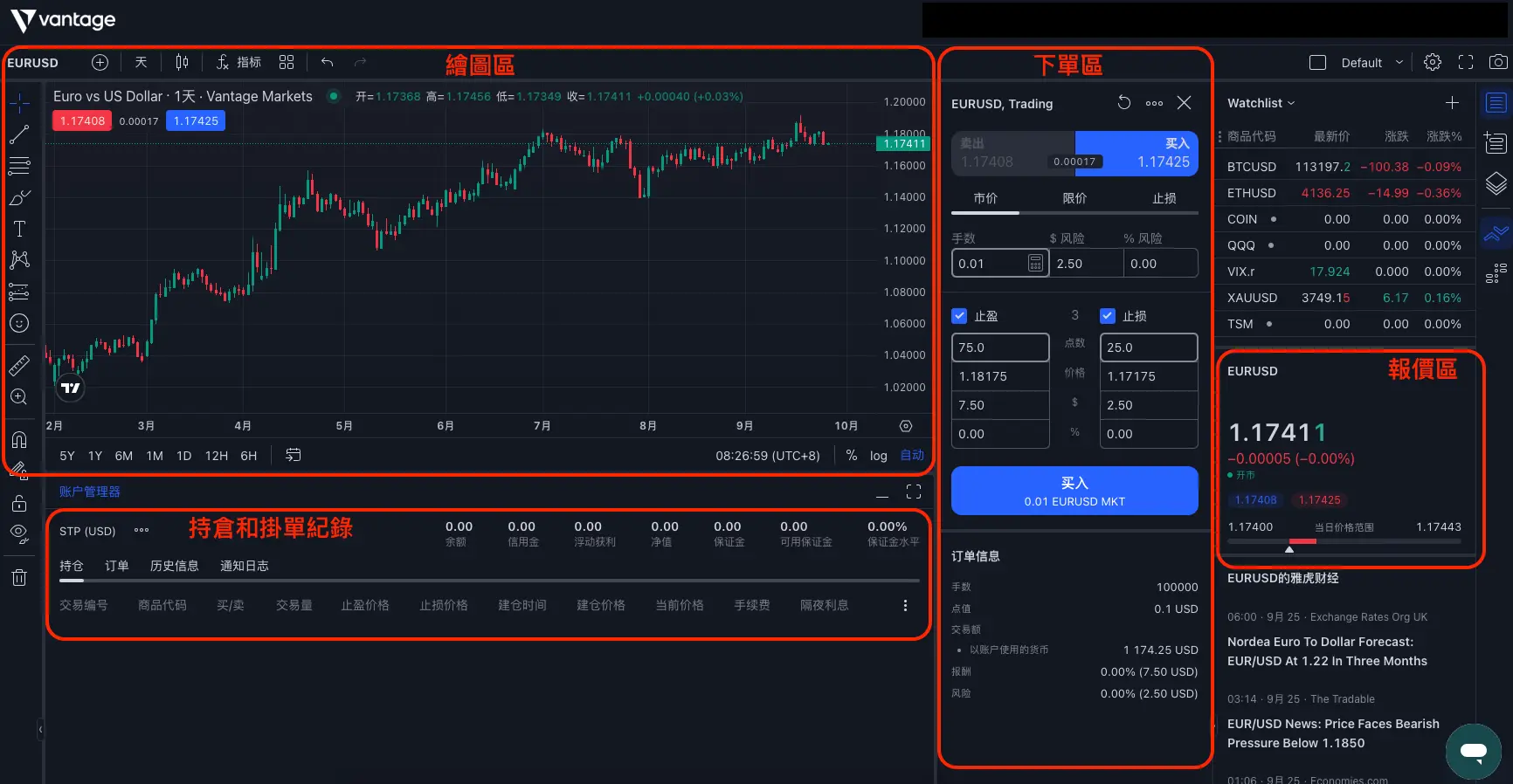Screen dimensions: 1513x784
Task: Select the ruler measure tool
Action: (19, 366)
